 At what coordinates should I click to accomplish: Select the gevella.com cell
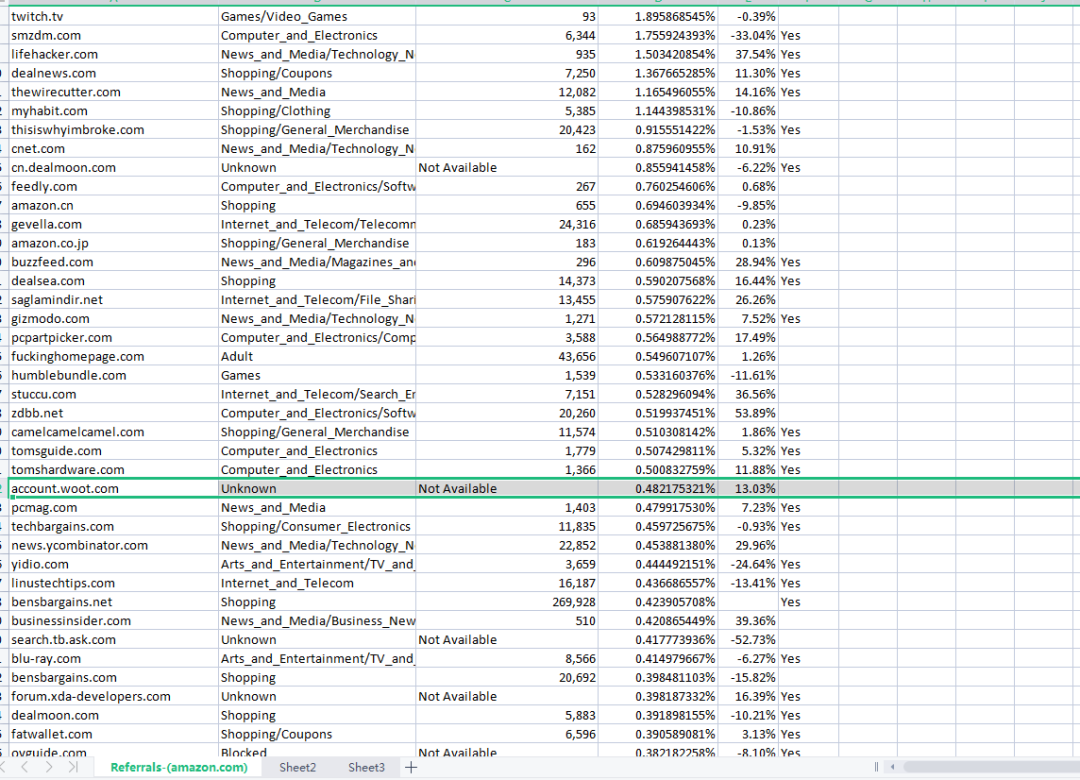tap(114, 224)
